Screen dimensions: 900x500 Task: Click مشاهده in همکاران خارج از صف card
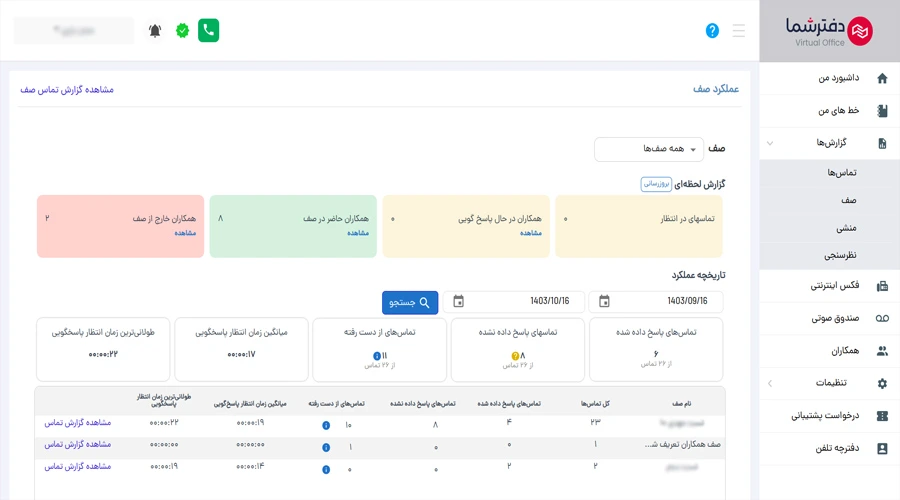pos(185,232)
